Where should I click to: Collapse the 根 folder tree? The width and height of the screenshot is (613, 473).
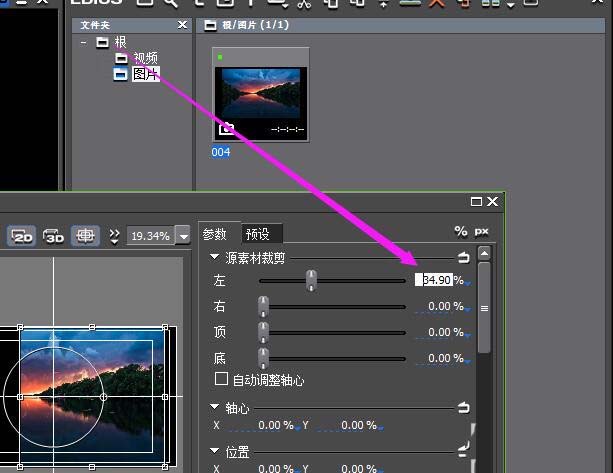tap(85, 42)
